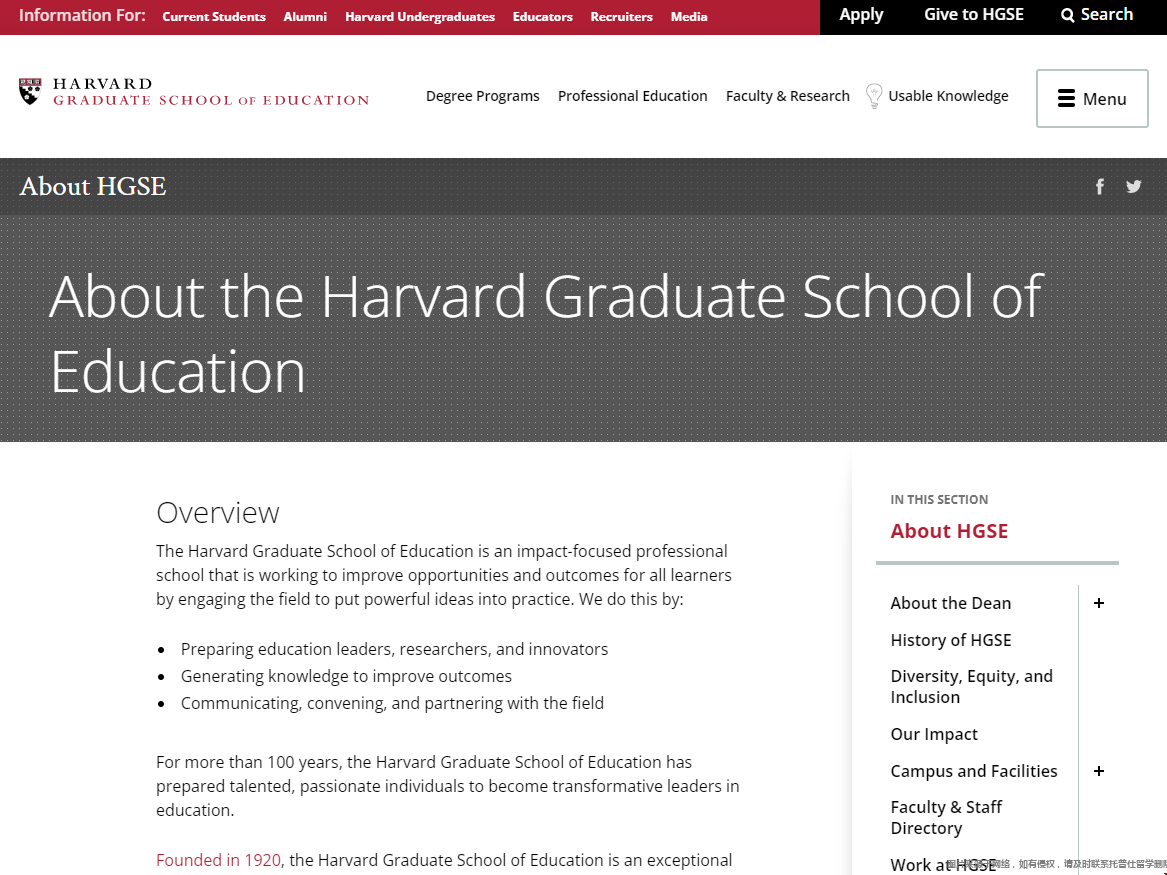Image resolution: width=1167 pixels, height=875 pixels.
Task: Go to Faculty & Research section
Action: pos(787,96)
